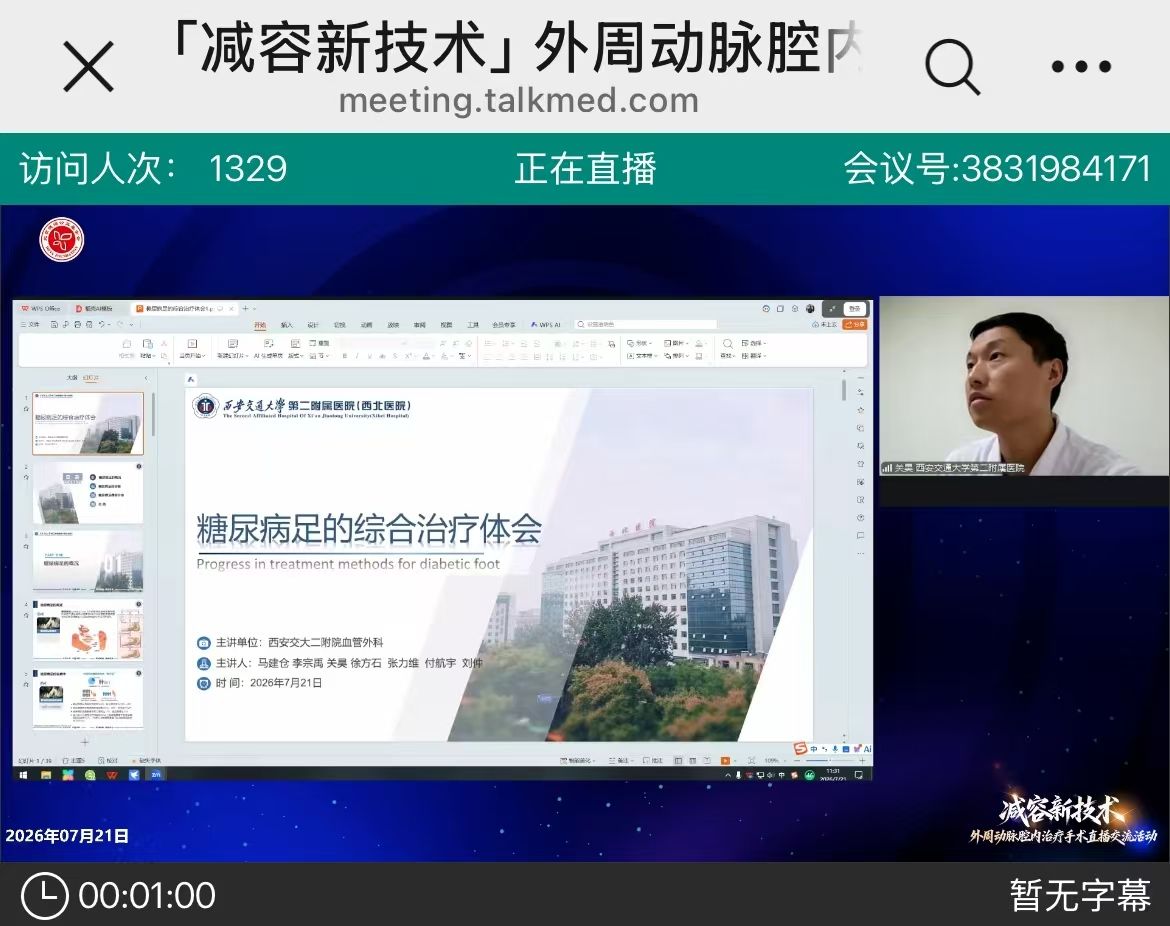The height and width of the screenshot is (926, 1170).
Task: Open File Explorer from the taskbar
Action: tap(46, 775)
